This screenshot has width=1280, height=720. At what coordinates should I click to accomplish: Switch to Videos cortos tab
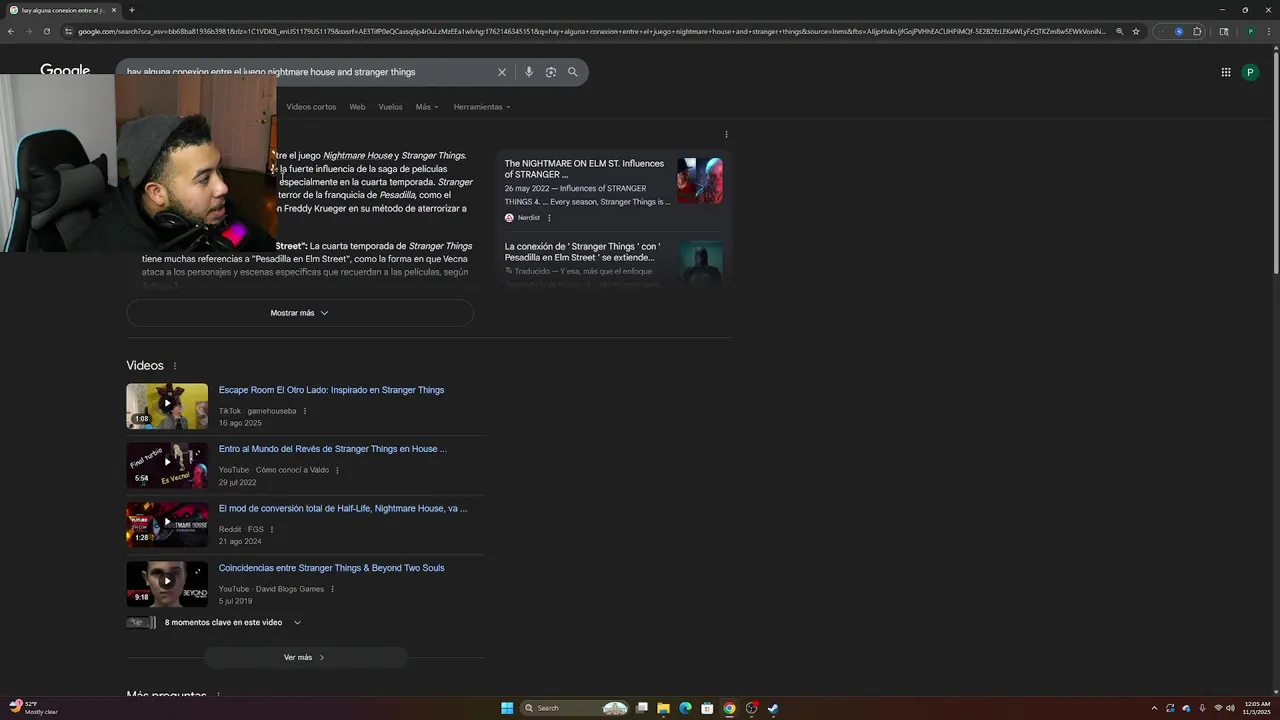(x=311, y=107)
